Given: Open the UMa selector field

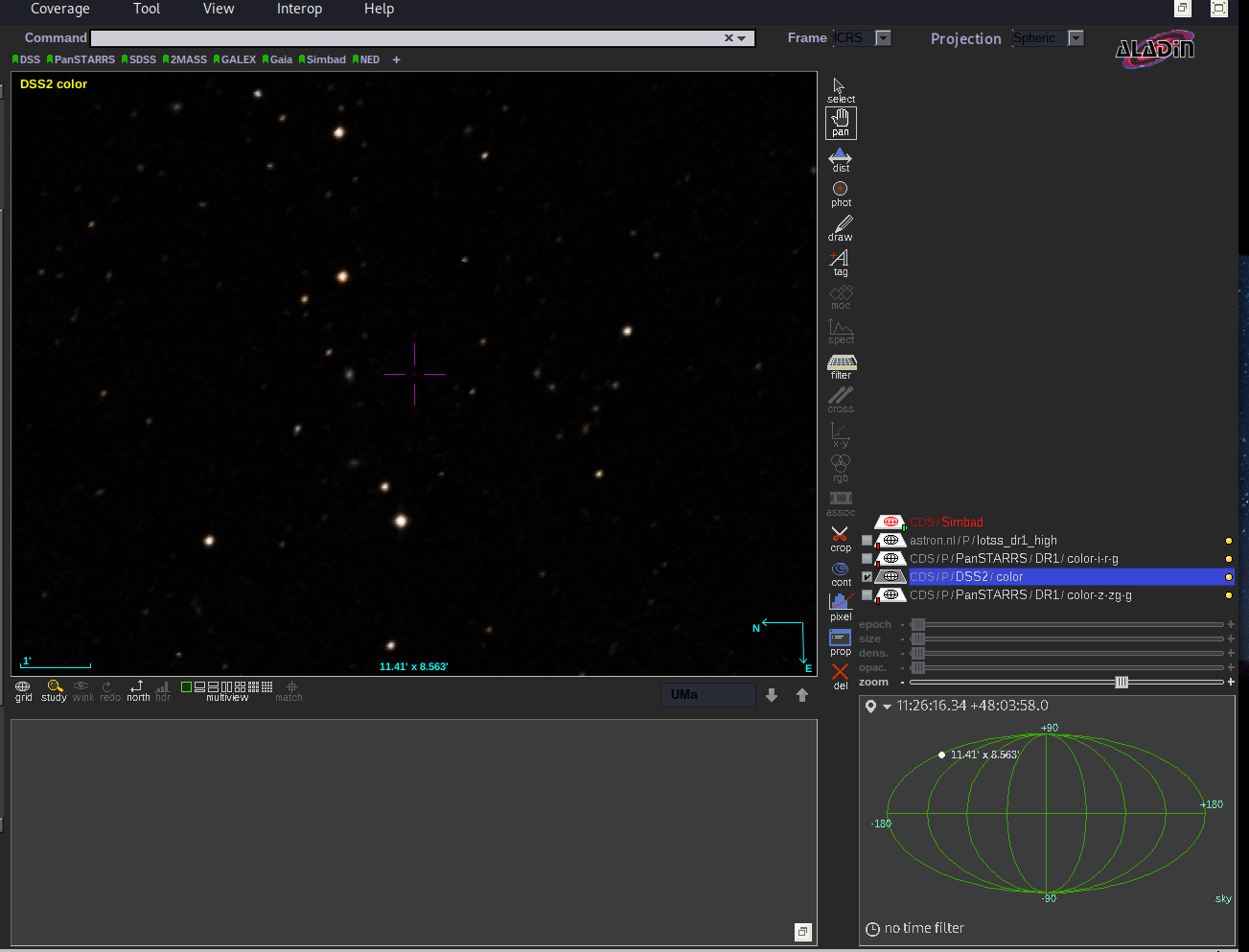Looking at the screenshot, I should [708, 695].
